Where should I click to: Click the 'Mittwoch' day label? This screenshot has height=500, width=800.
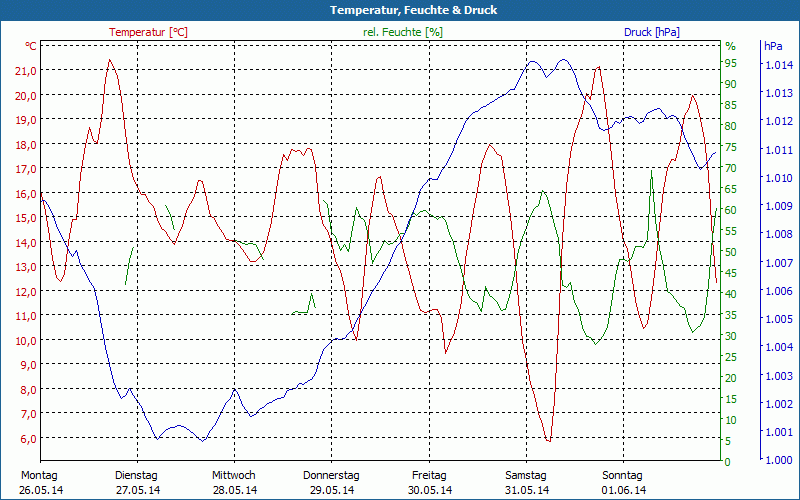[x=234, y=476]
